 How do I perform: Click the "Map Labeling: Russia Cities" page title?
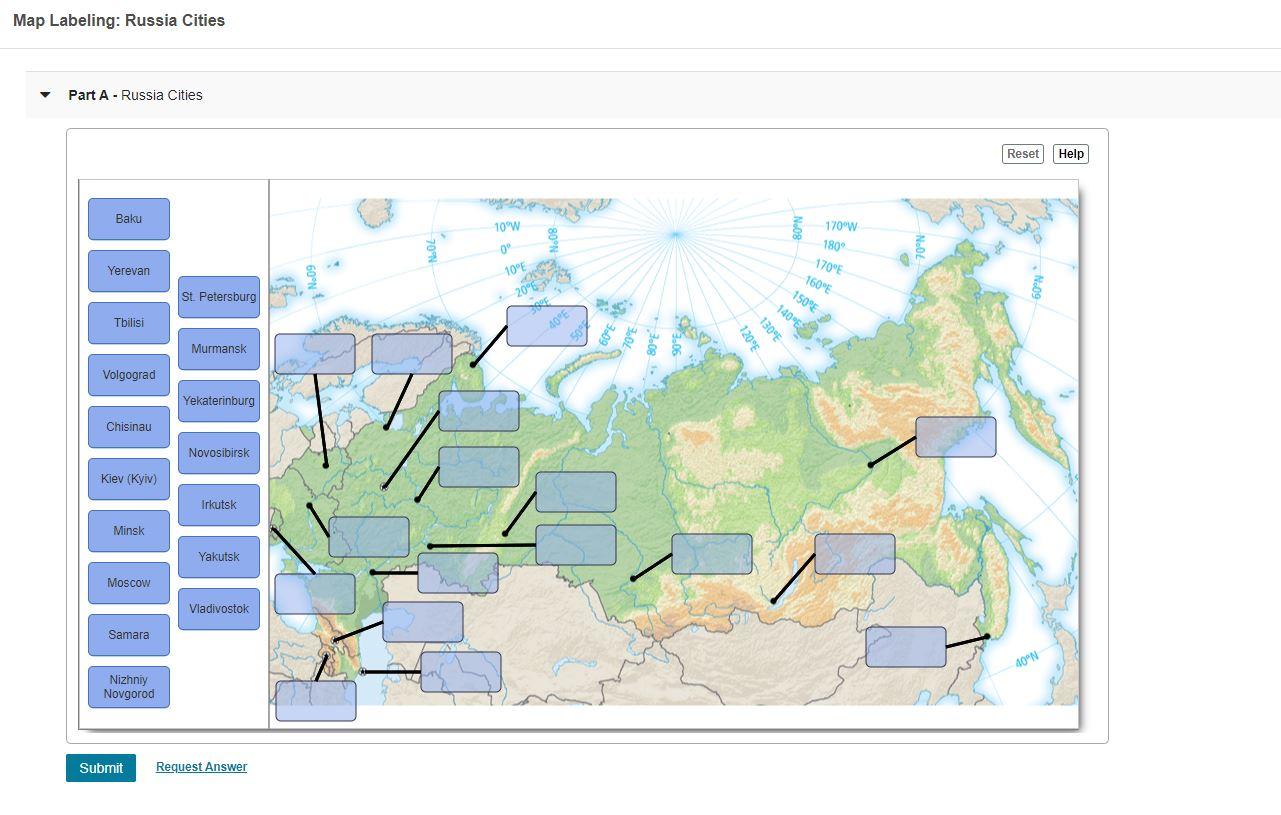[x=119, y=21]
